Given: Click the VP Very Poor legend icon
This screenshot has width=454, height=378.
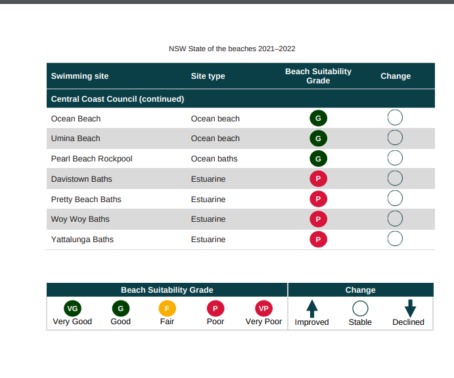Looking at the screenshot, I should pyautogui.click(x=264, y=308).
